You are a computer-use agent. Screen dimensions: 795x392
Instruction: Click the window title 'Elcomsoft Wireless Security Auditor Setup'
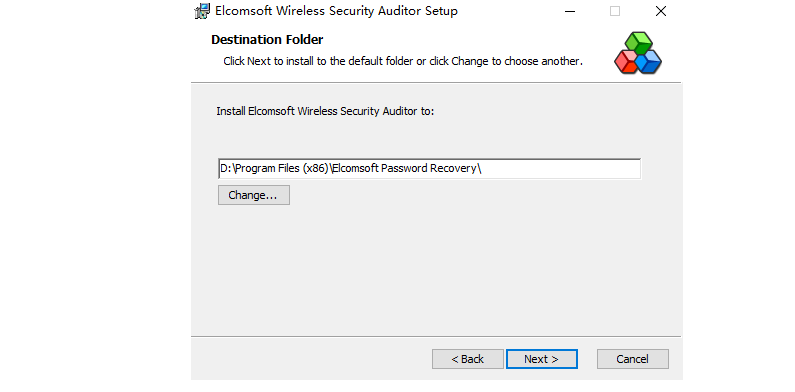click(336, 11)
